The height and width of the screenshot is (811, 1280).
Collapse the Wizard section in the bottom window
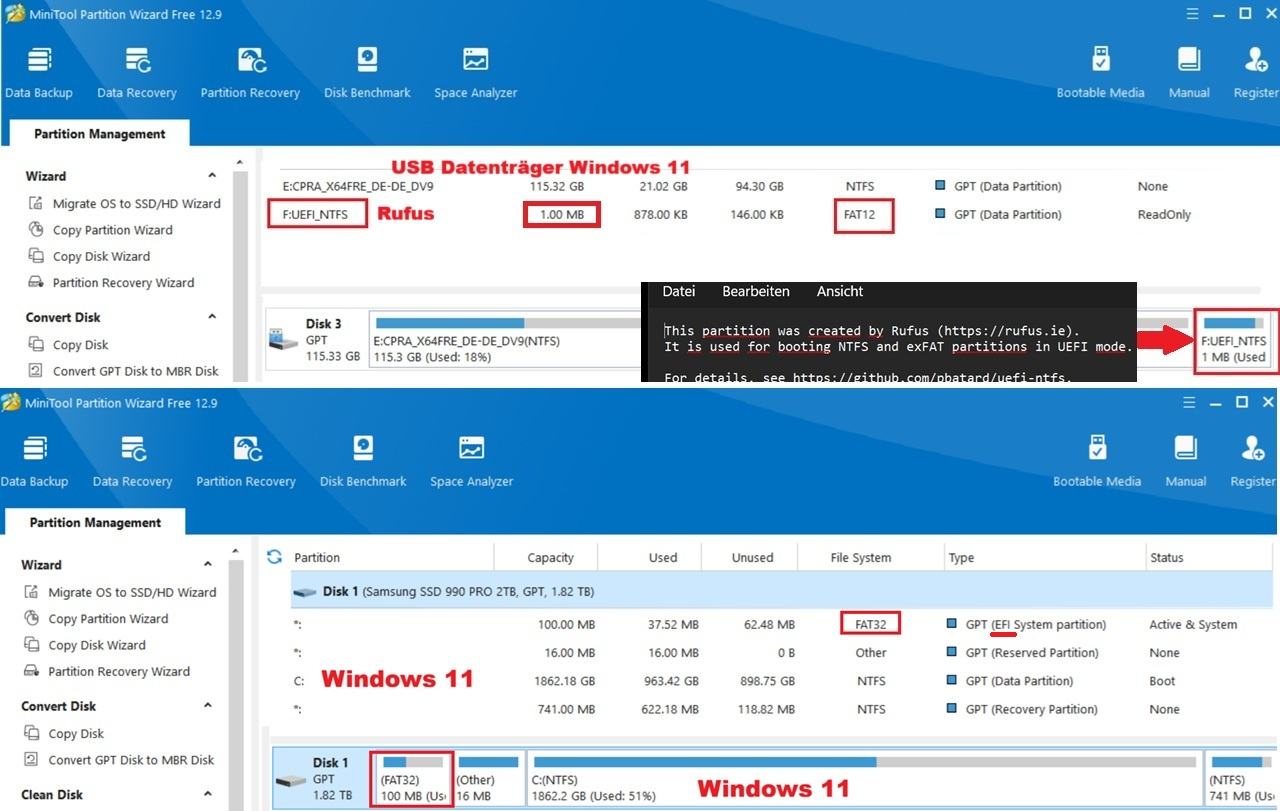pyautogui.click(x=208, y=565)
